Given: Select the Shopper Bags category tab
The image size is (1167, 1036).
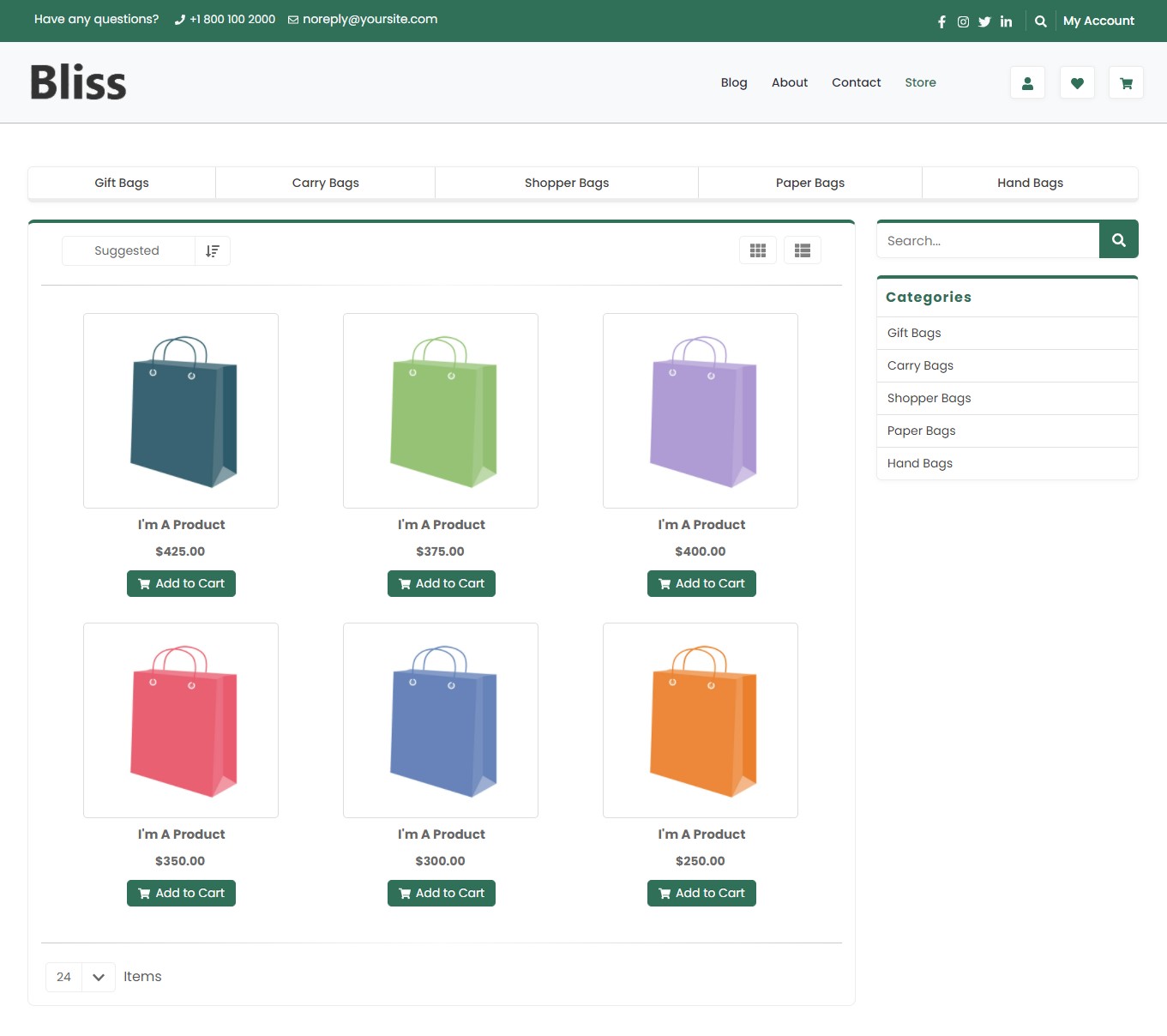Looking at the screenshot, I should point(566,183).
